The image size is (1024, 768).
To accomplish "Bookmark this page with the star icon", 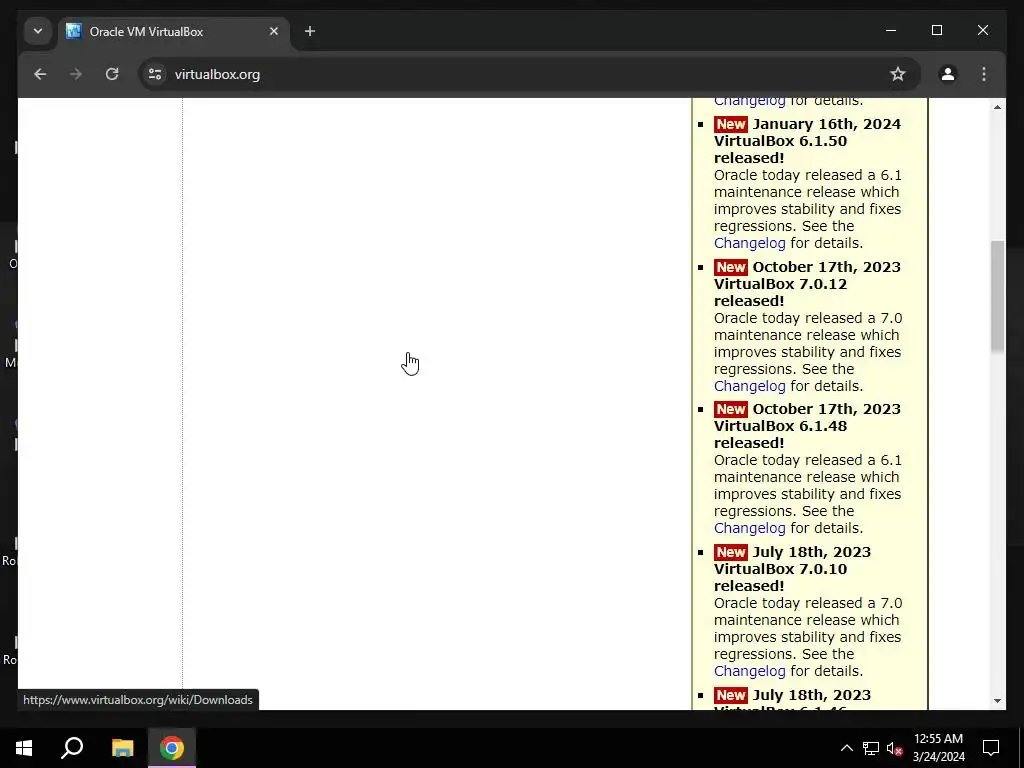I will pos(898,74).
